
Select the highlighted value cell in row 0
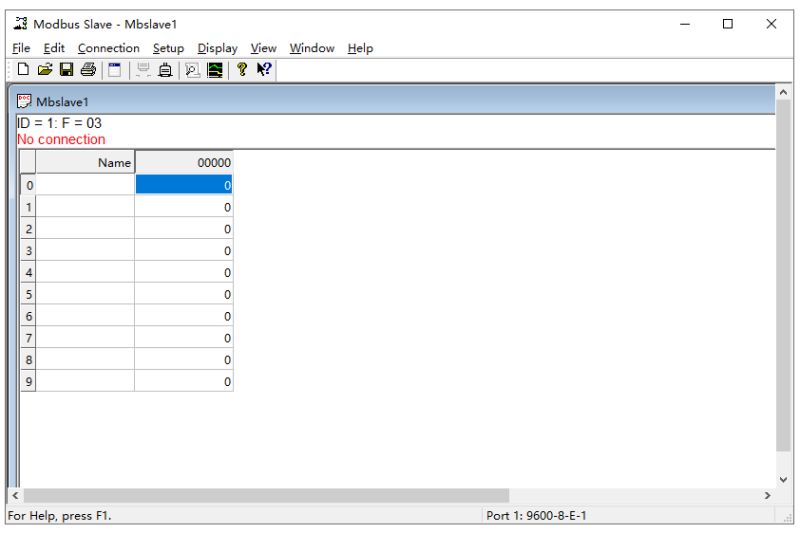[184, 185]
